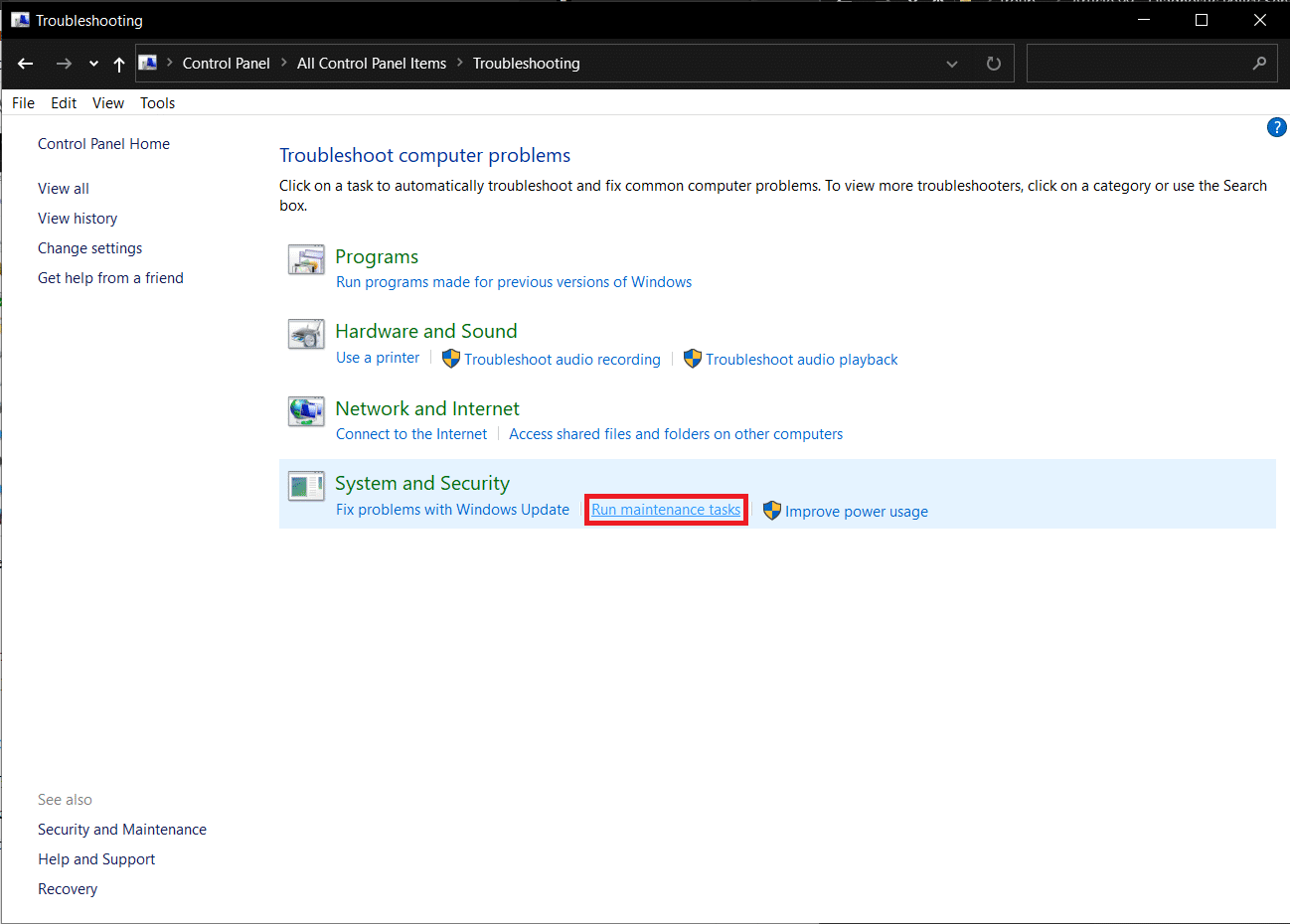
Task: Click the search magnifier icon
Action: click(x=1259, y=64)
